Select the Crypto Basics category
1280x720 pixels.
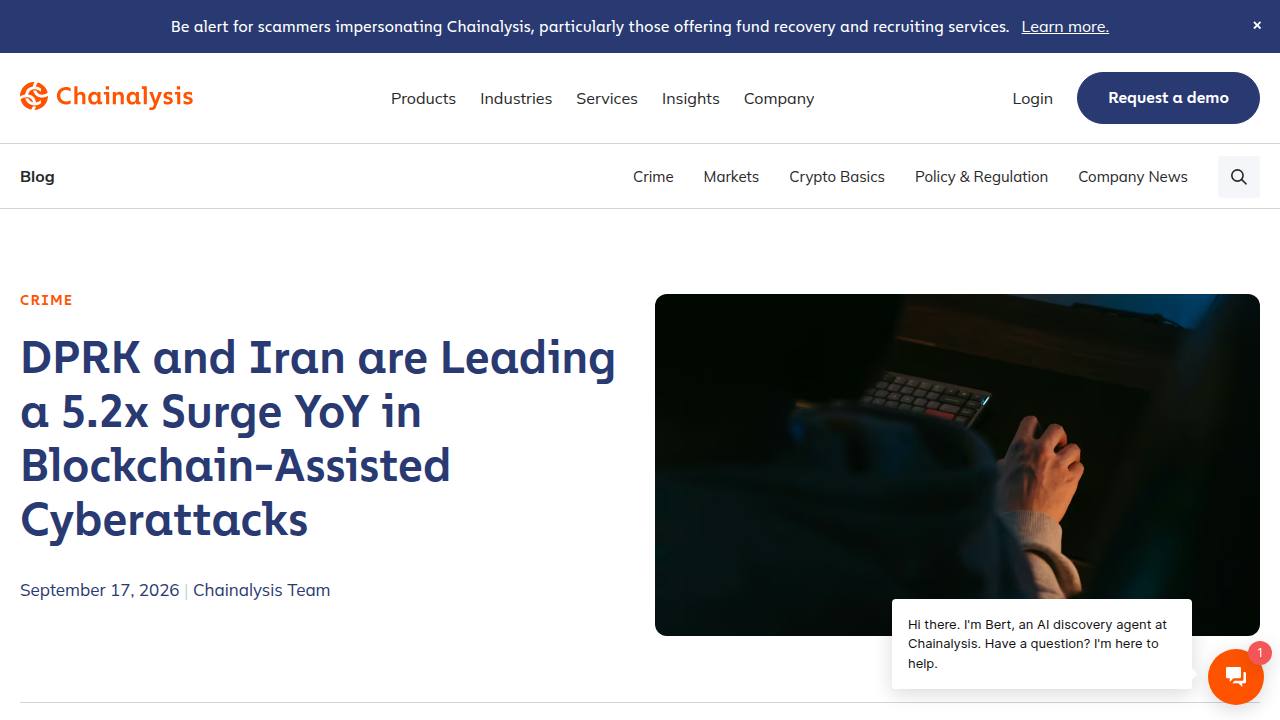[x=837, y=176]
